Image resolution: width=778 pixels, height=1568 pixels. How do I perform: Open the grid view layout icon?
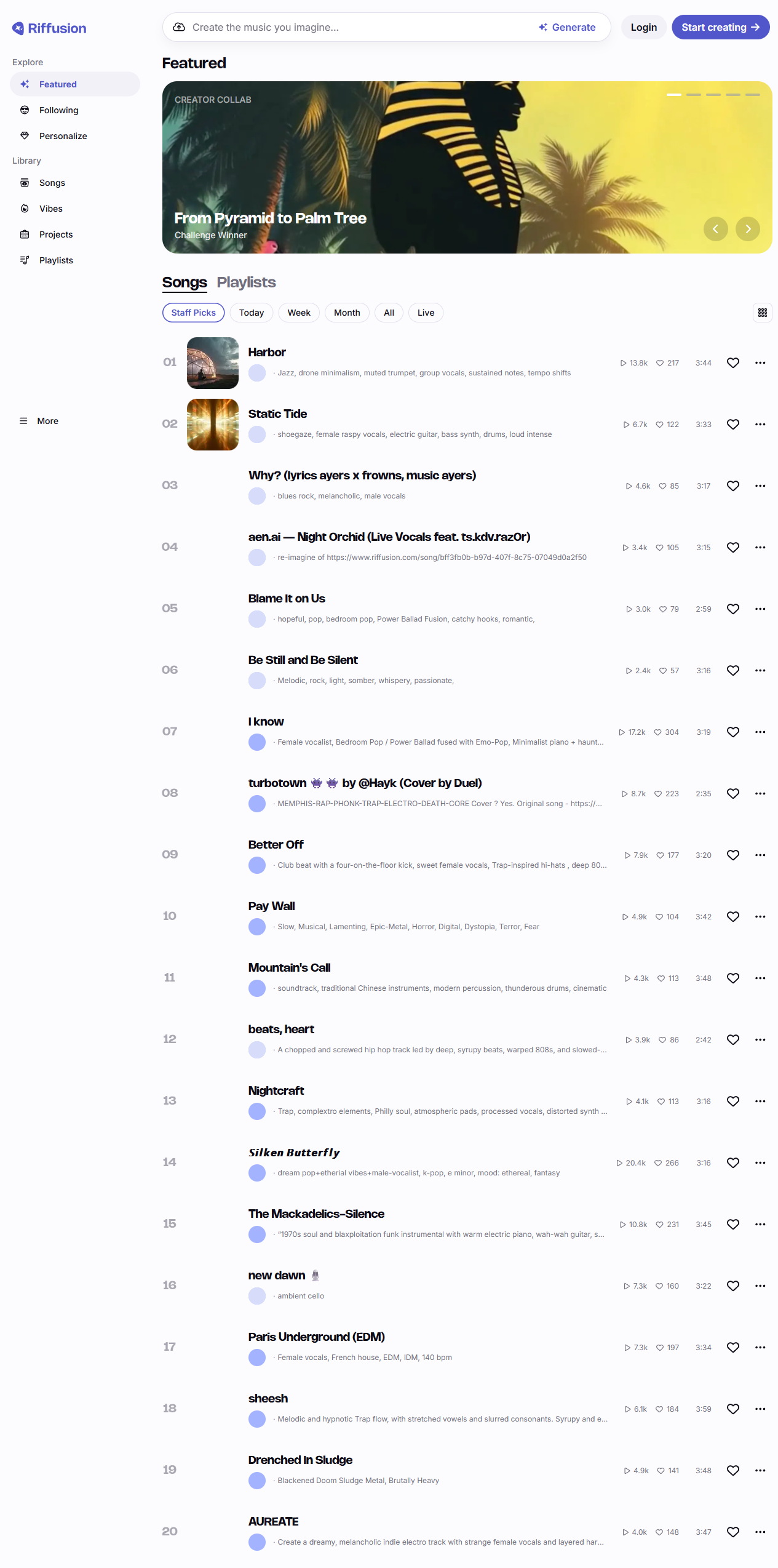pos(762,313)
